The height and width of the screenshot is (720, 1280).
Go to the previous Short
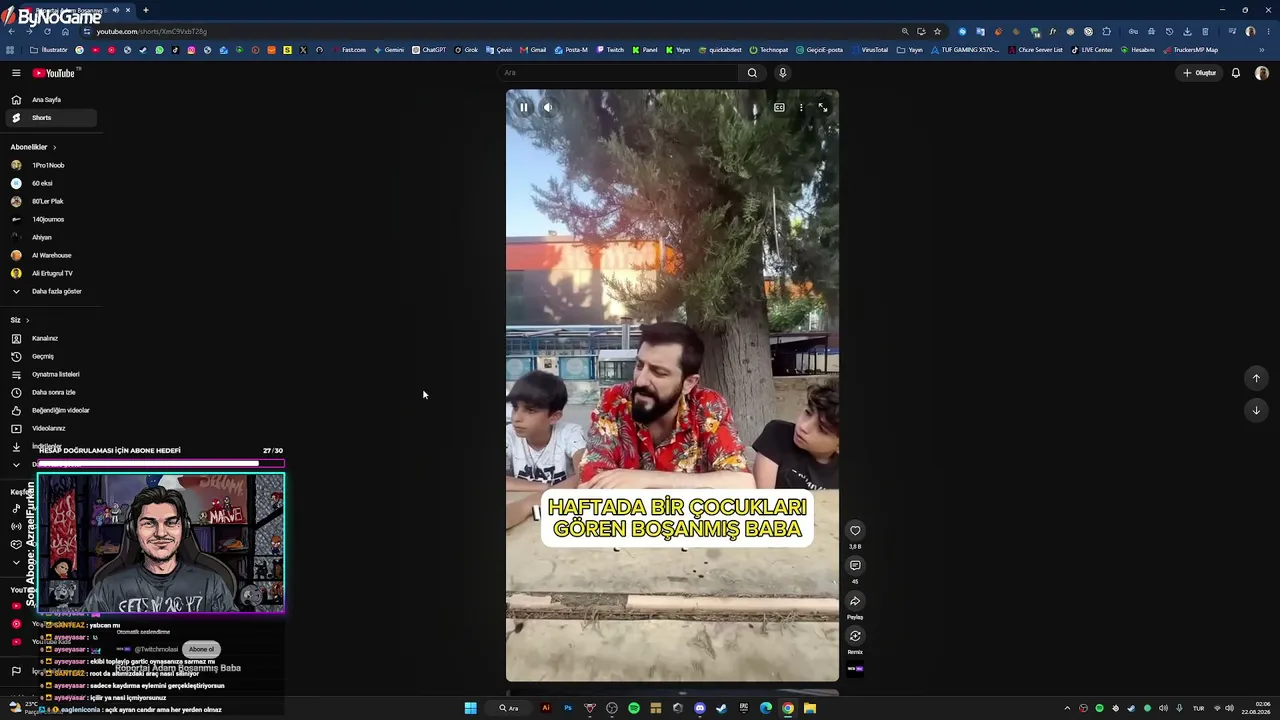click(1256, 378)
